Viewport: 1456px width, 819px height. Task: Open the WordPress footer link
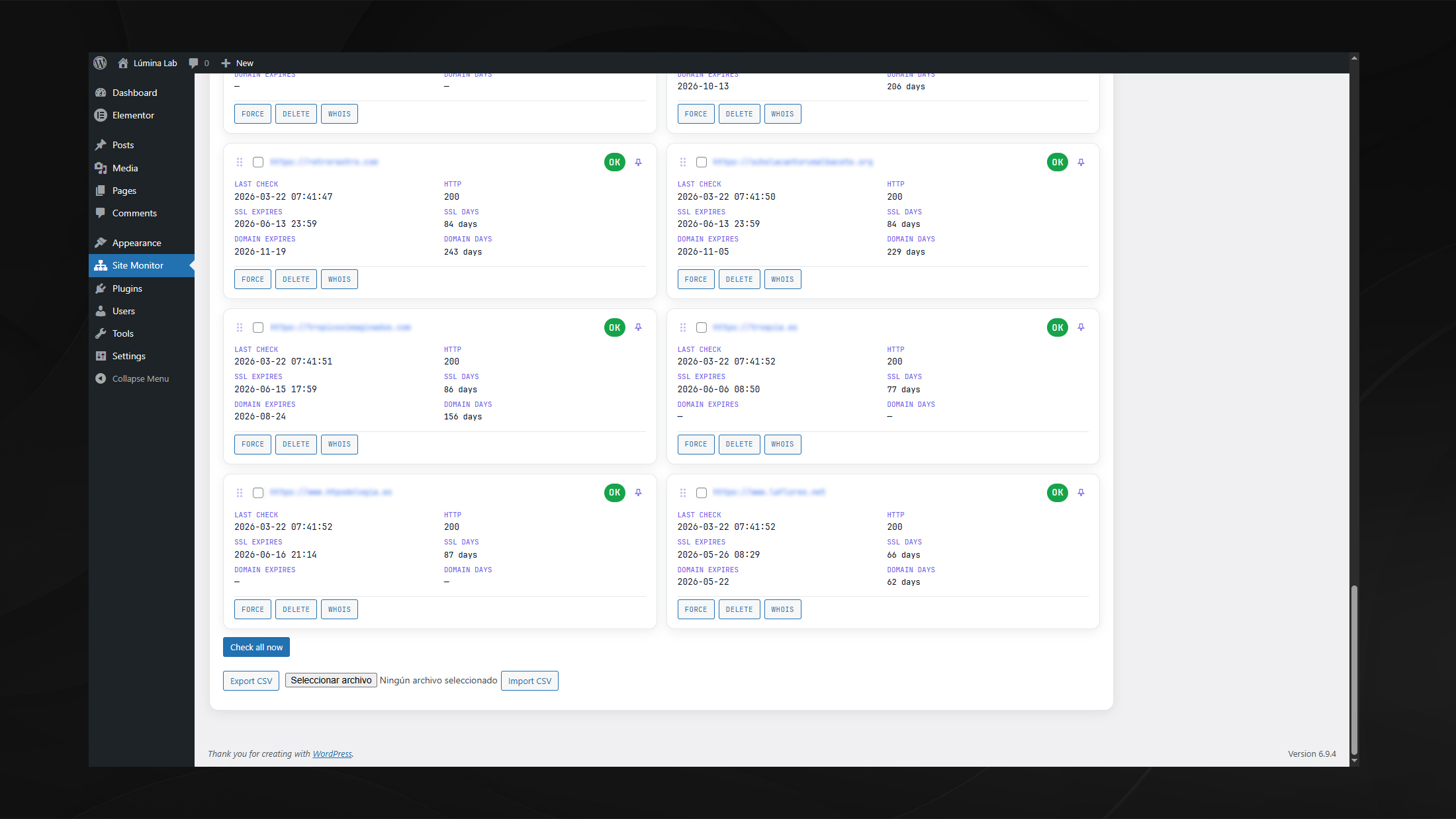[x=332, y=754]
